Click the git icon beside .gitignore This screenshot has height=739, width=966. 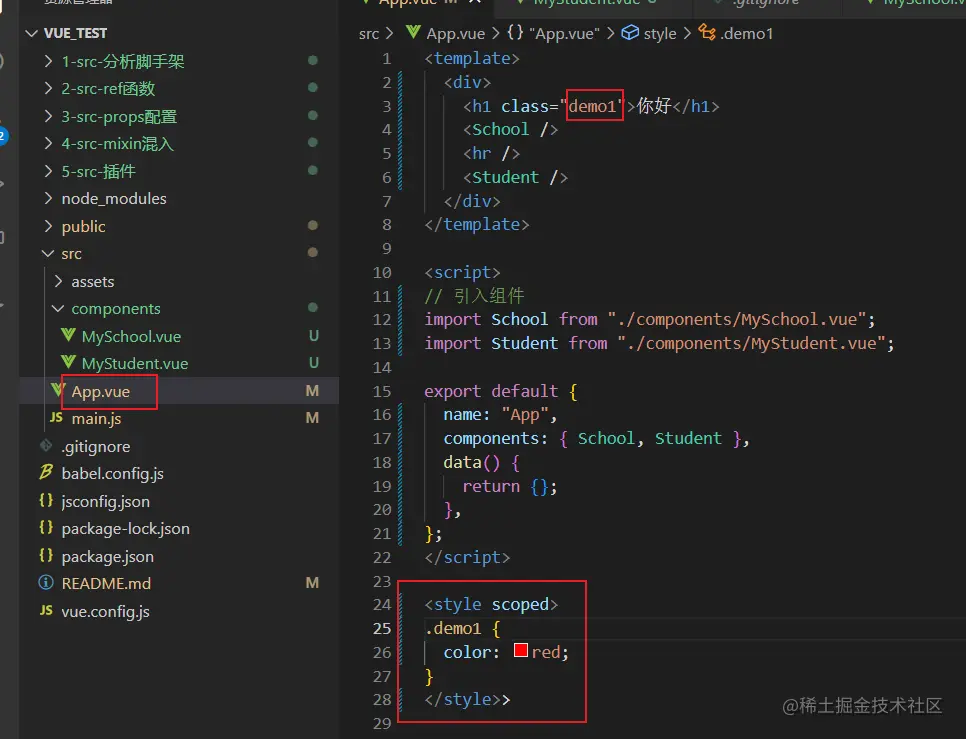pos(46,445)
